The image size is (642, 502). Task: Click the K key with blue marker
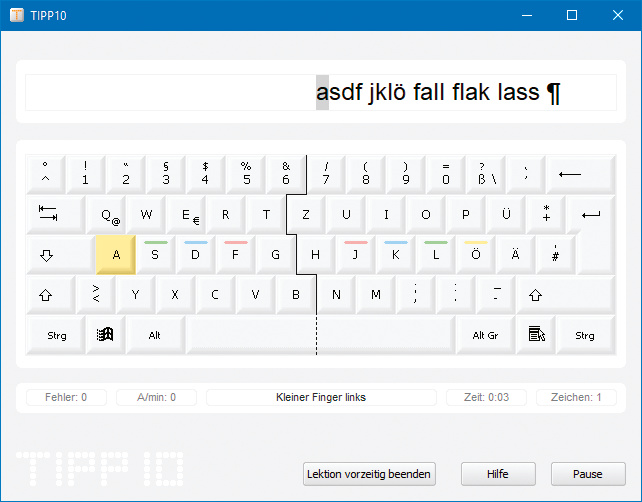click(396, 255)
